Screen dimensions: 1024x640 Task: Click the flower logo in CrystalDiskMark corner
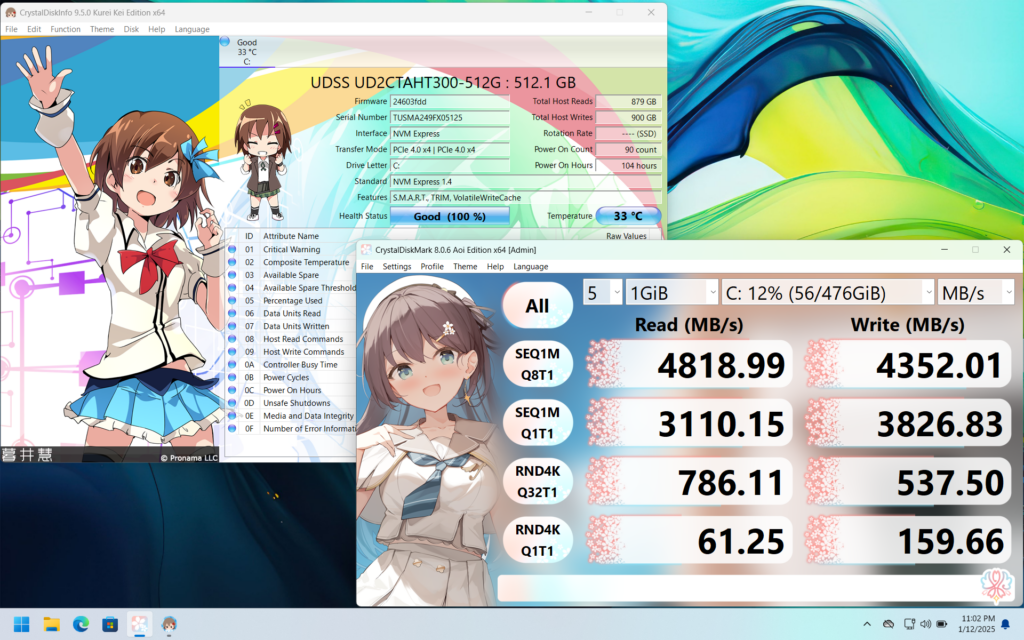[x=997, y=584]
